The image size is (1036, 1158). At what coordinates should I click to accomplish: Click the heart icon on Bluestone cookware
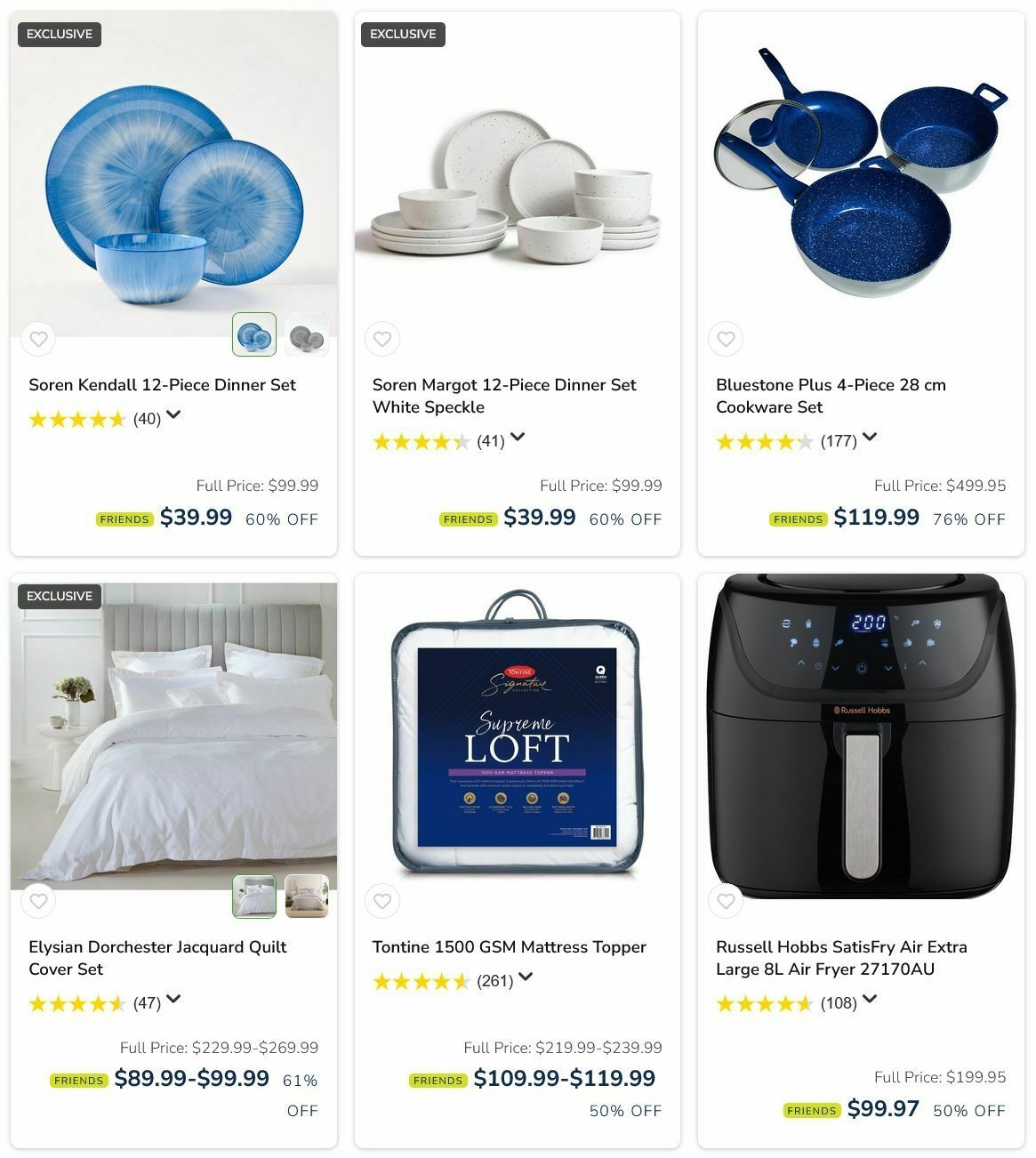[x=726, y=339]
